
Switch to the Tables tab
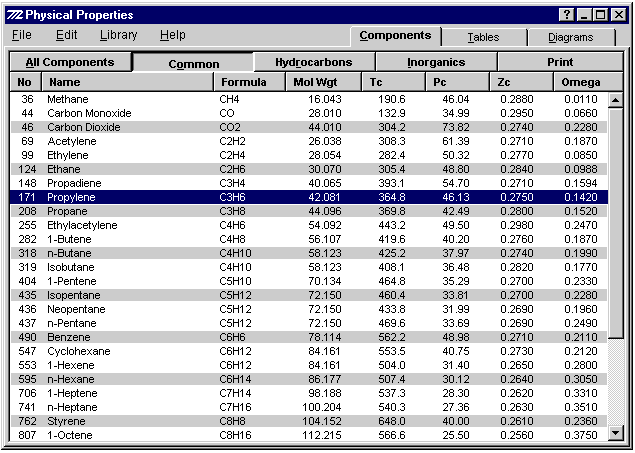point(484,37)
